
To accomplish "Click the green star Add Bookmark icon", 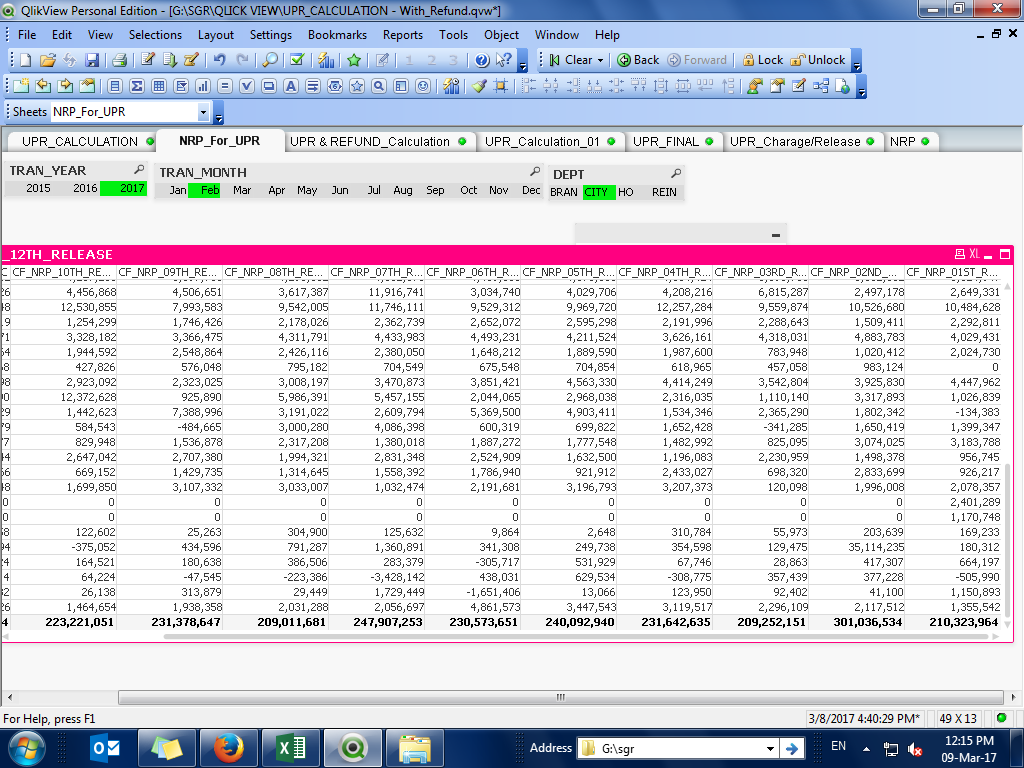I will click(x=353, y=60).
